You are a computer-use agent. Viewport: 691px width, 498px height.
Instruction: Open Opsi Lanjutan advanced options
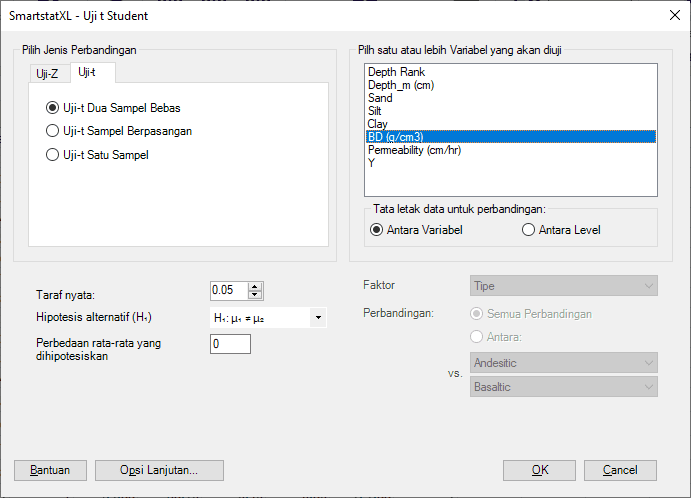(x=159, y=470)
